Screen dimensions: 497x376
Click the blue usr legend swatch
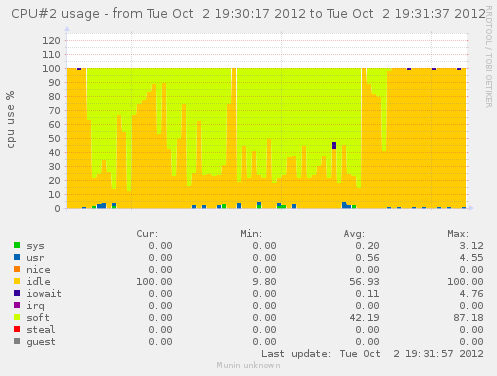click(x=17, y=257)
